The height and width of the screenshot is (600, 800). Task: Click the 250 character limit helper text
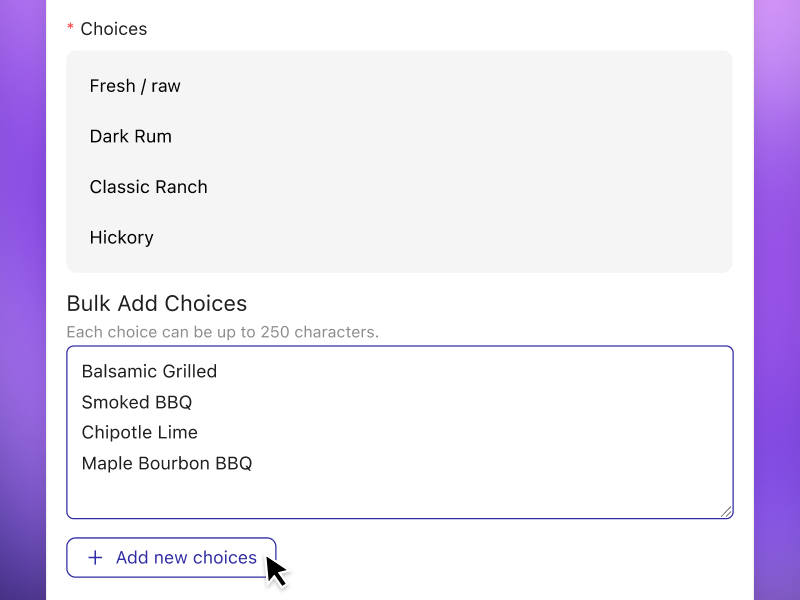[222, 332]
